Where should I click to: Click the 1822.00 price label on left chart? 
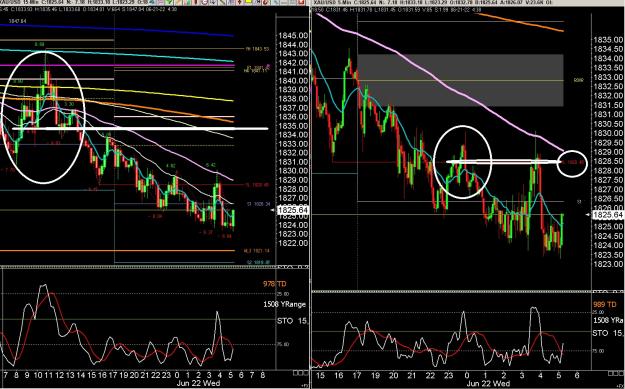click(x=294, y=243)
